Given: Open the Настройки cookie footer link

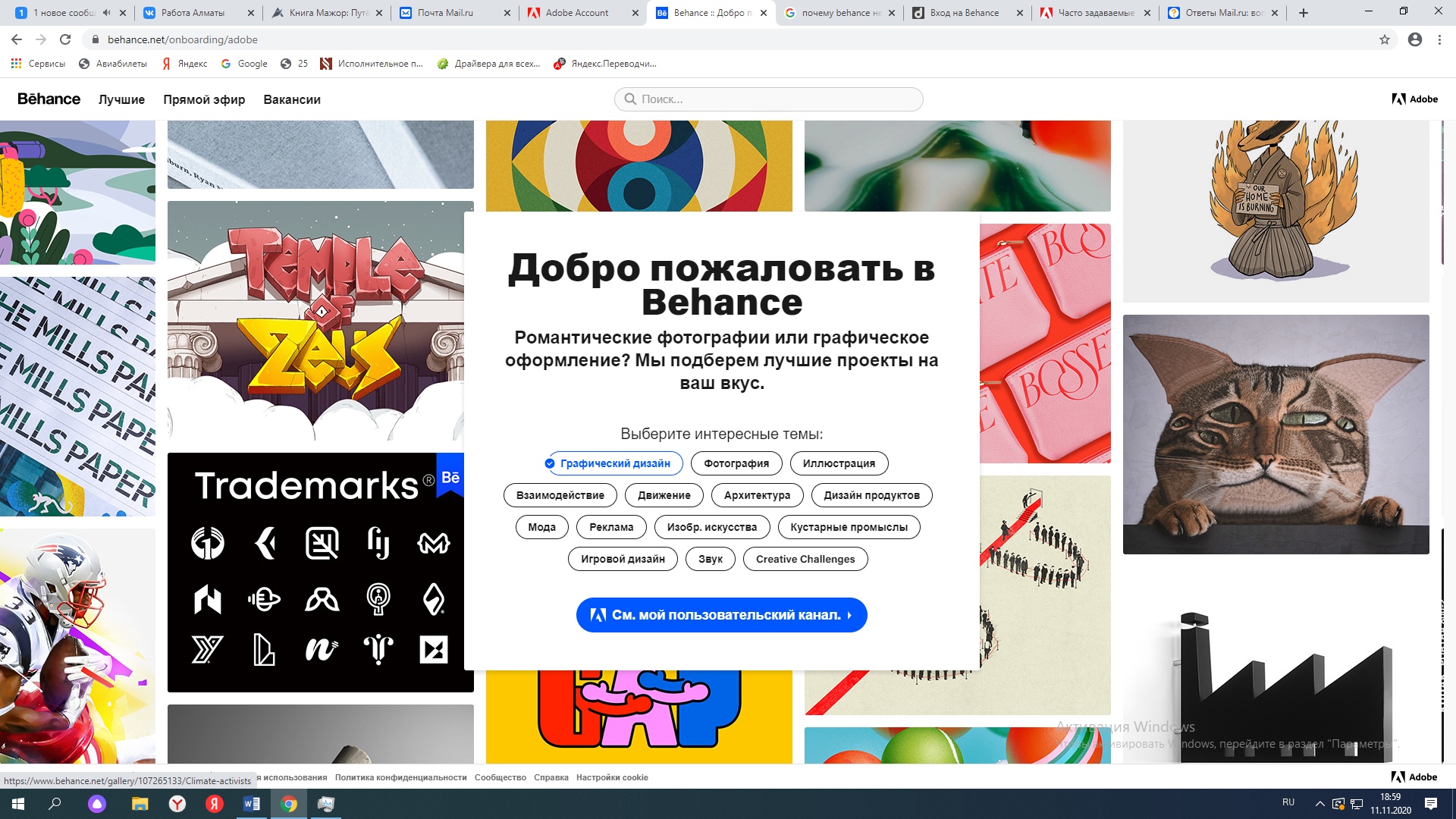Looking at the screenshot, I should click(612, 777).
